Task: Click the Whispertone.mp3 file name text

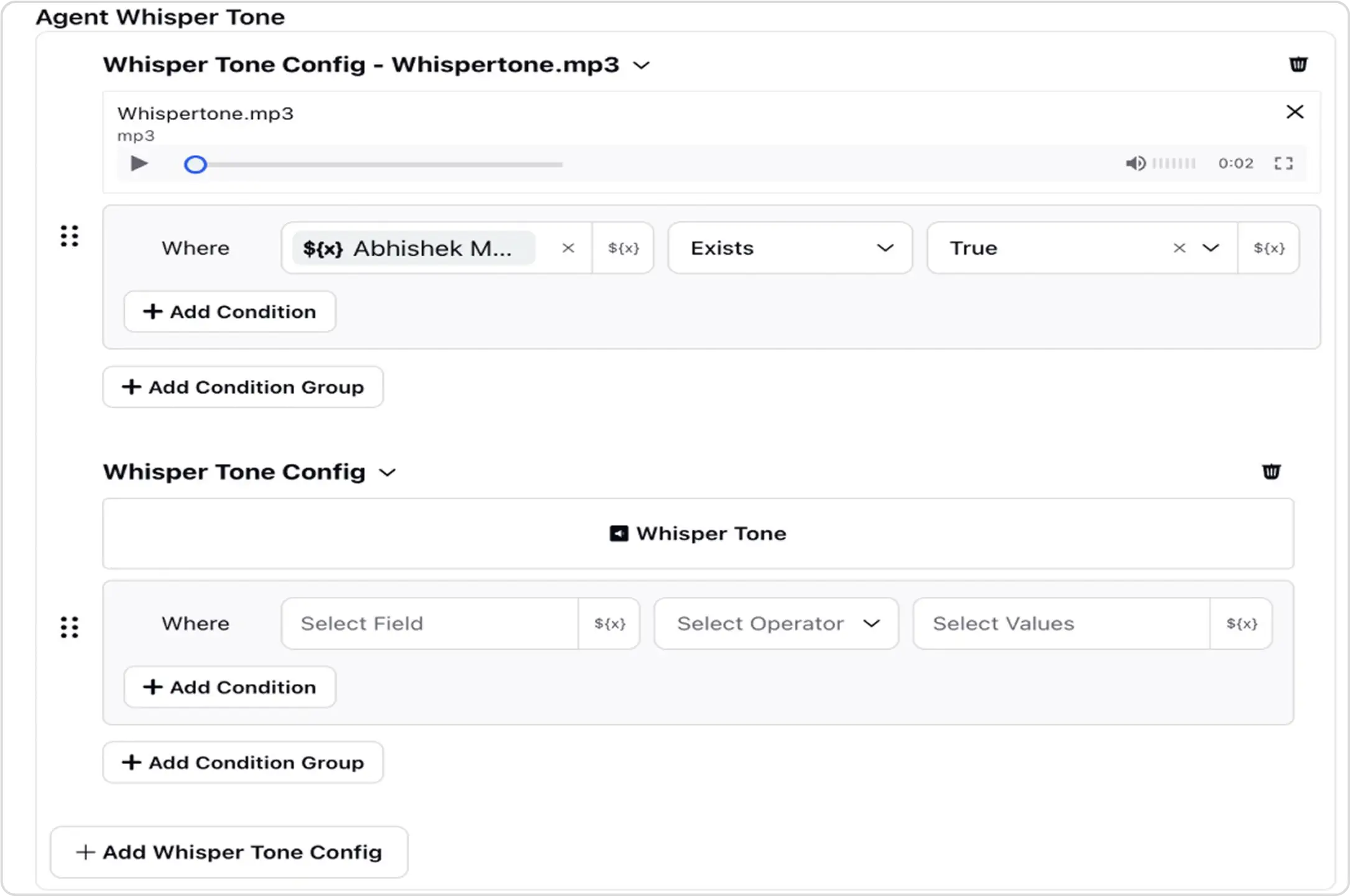Action: pos(205,113)
